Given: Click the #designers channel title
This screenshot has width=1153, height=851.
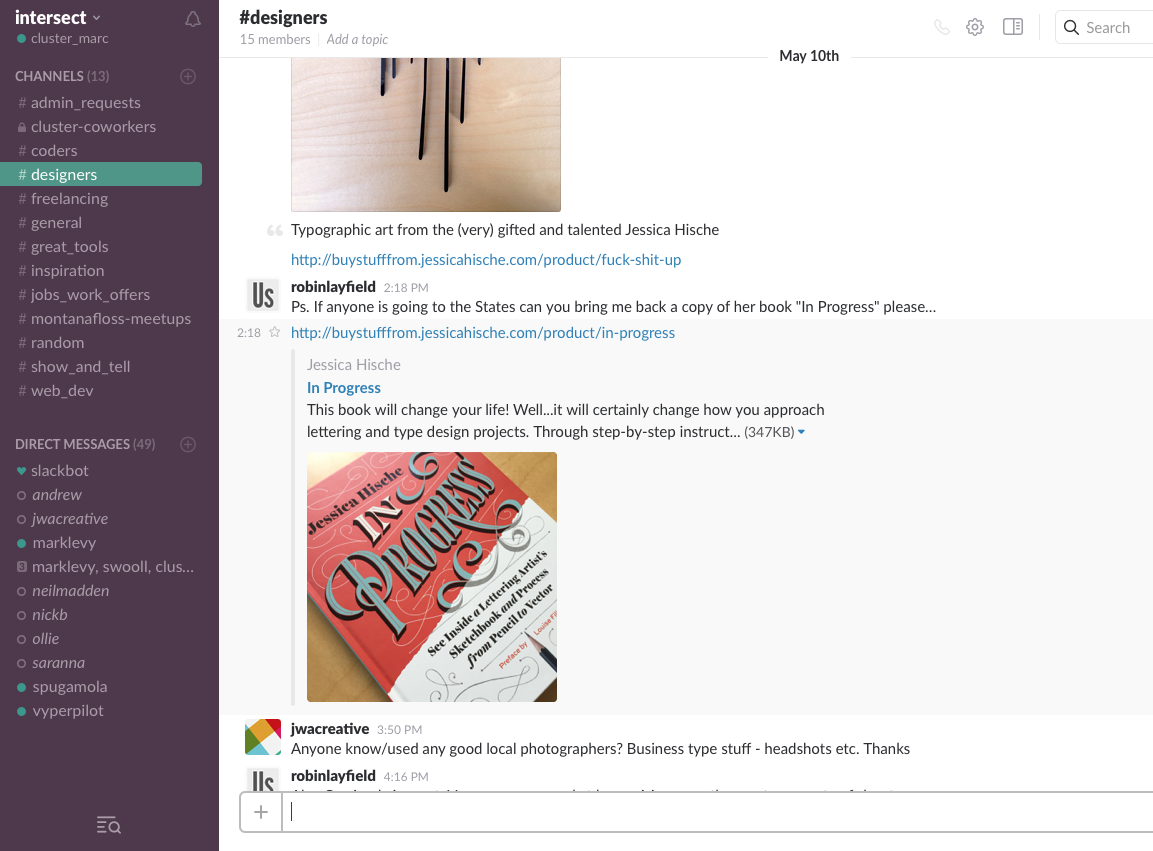Looking at the screenshot, I should click(x=284, y=18).
